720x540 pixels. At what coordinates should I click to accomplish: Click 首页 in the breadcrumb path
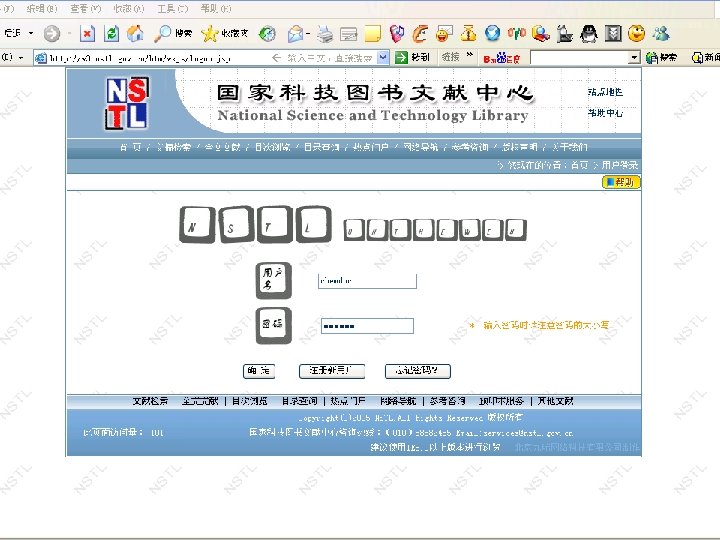click(579, 164)
